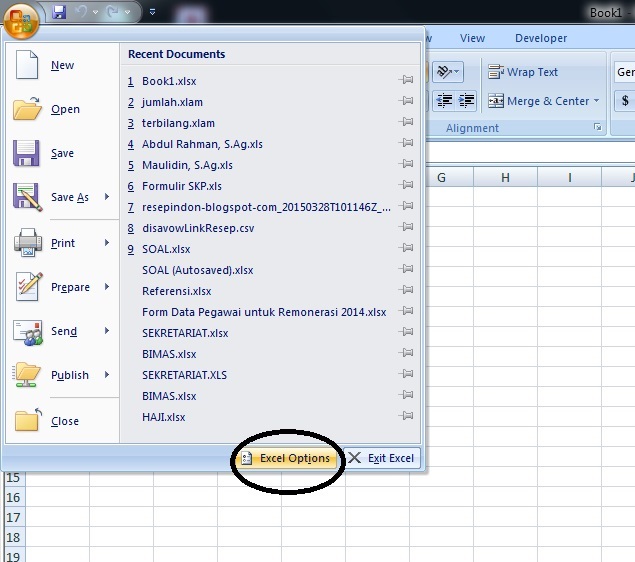
Task: Toggle the pin for disavowLinkResep.csv
Action: point(406,227)
